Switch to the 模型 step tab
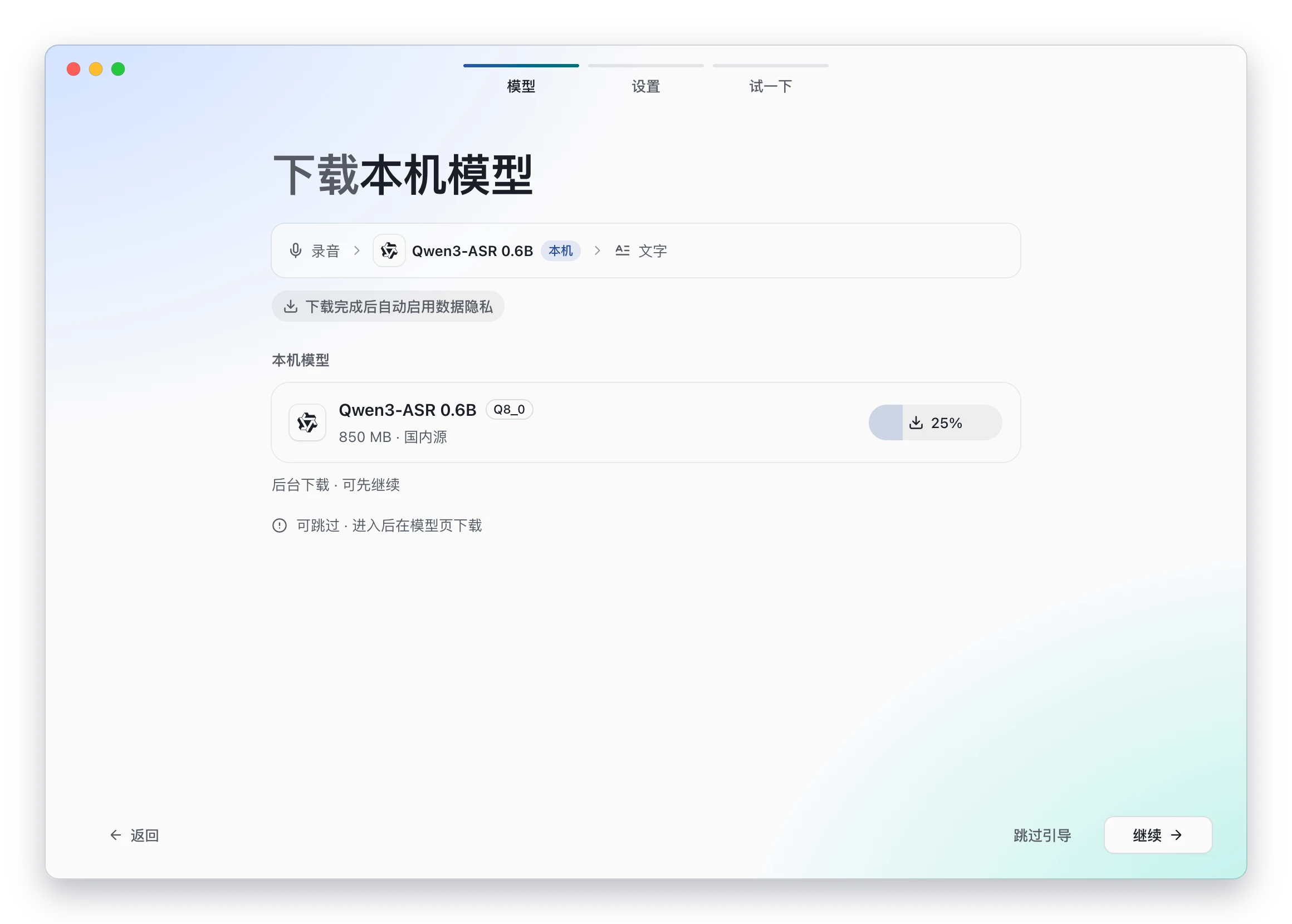 (521, 80)
